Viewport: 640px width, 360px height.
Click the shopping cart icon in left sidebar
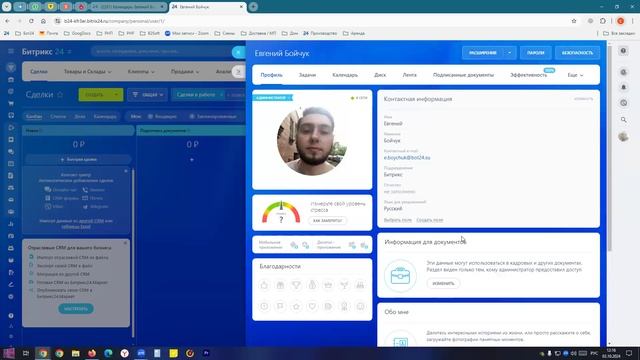click(11, 104)
